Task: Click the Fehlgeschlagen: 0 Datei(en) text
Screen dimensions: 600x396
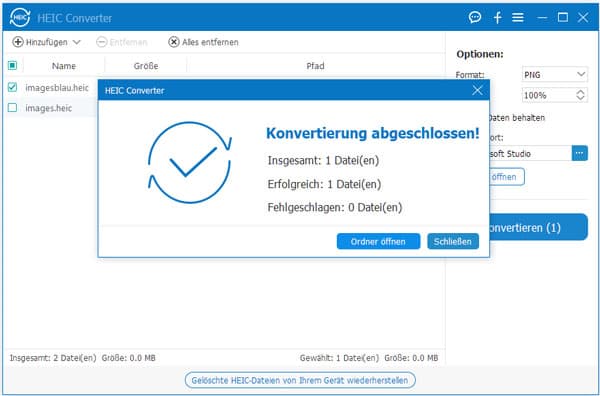Action: tap(335, 208)
